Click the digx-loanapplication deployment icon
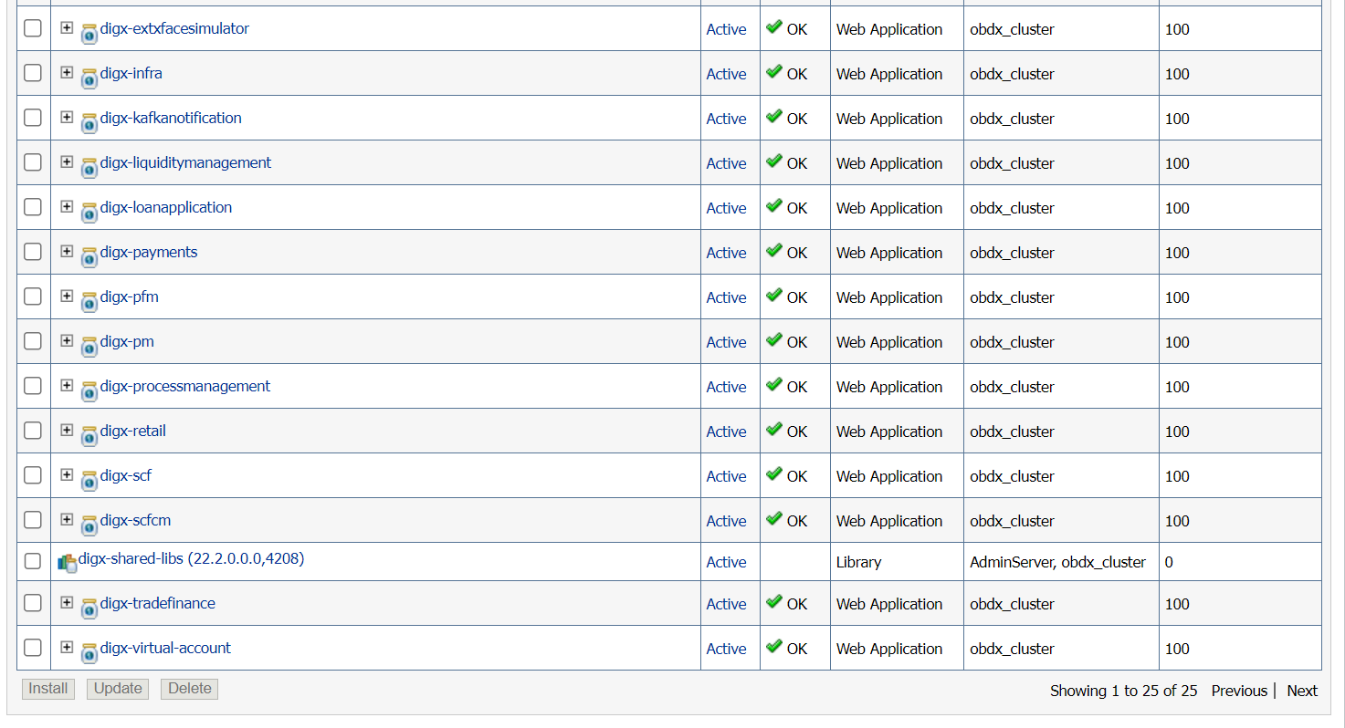The image size is (1345, 728). tap(89, 211)
